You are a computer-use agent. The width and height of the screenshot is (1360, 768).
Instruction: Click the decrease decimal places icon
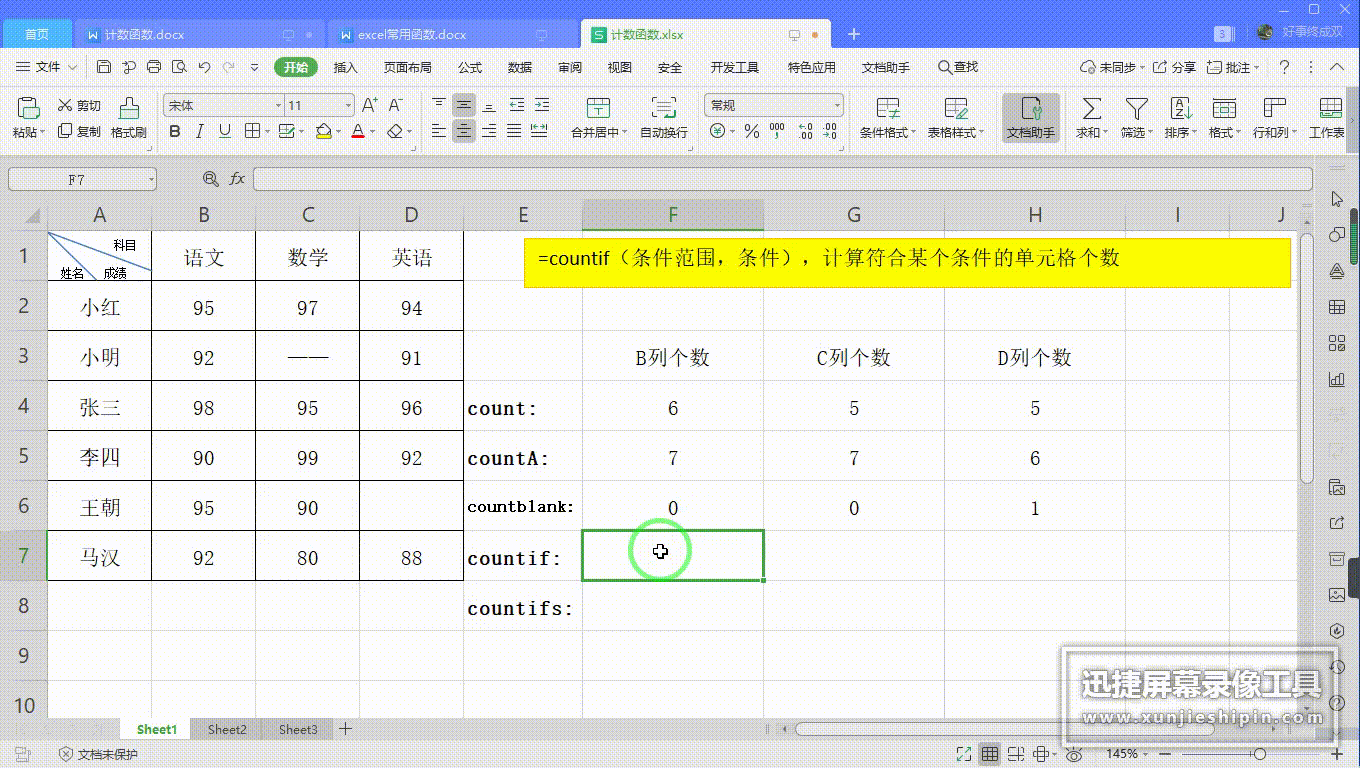[x=831, y=131]
